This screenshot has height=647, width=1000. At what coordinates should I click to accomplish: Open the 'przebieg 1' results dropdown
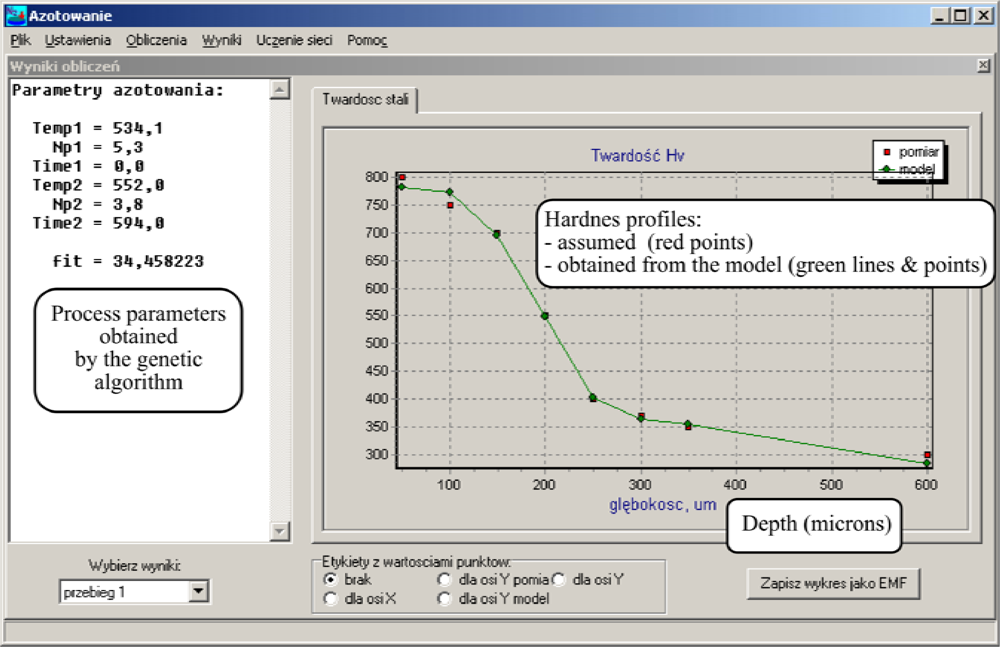tap(199, 592)
